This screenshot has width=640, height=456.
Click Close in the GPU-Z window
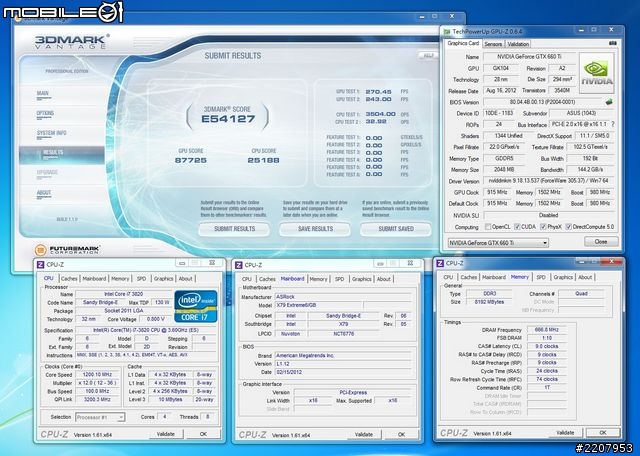601,242
